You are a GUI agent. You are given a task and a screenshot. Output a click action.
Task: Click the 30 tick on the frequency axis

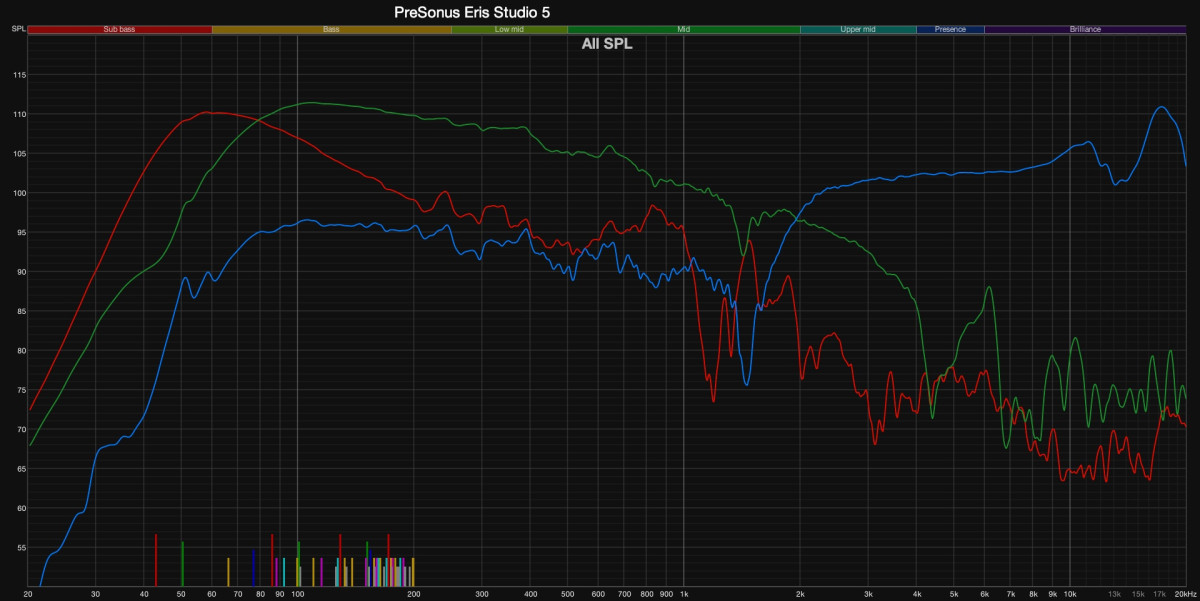(x=96, y=594)
